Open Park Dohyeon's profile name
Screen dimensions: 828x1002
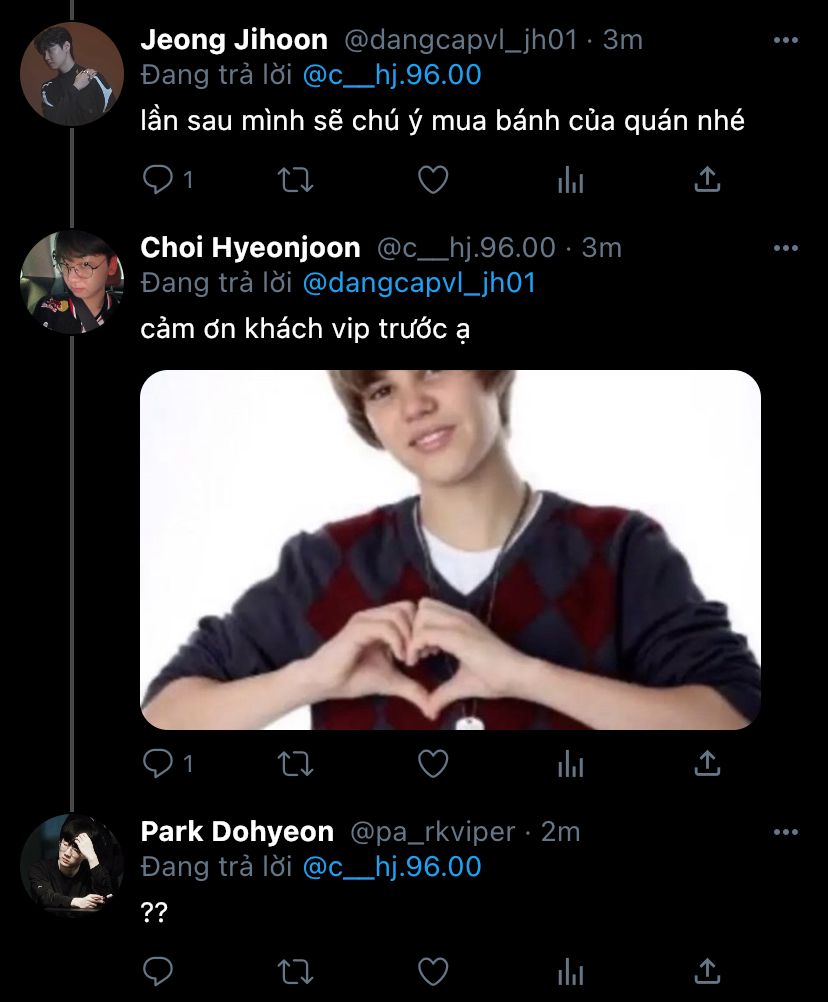pyautogui.click(x=237, y=832)
